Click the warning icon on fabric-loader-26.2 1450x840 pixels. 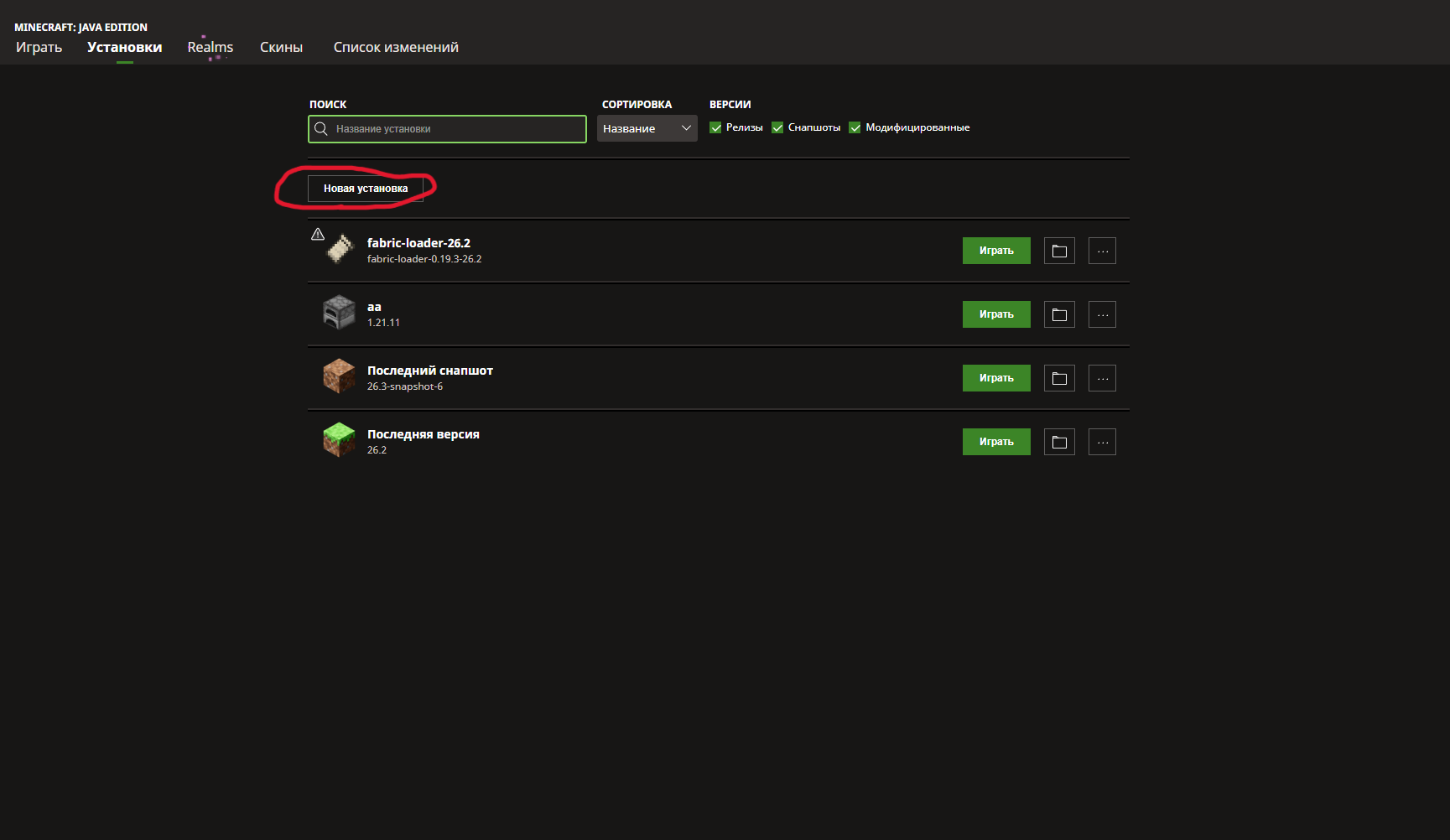tap(318, 235)
